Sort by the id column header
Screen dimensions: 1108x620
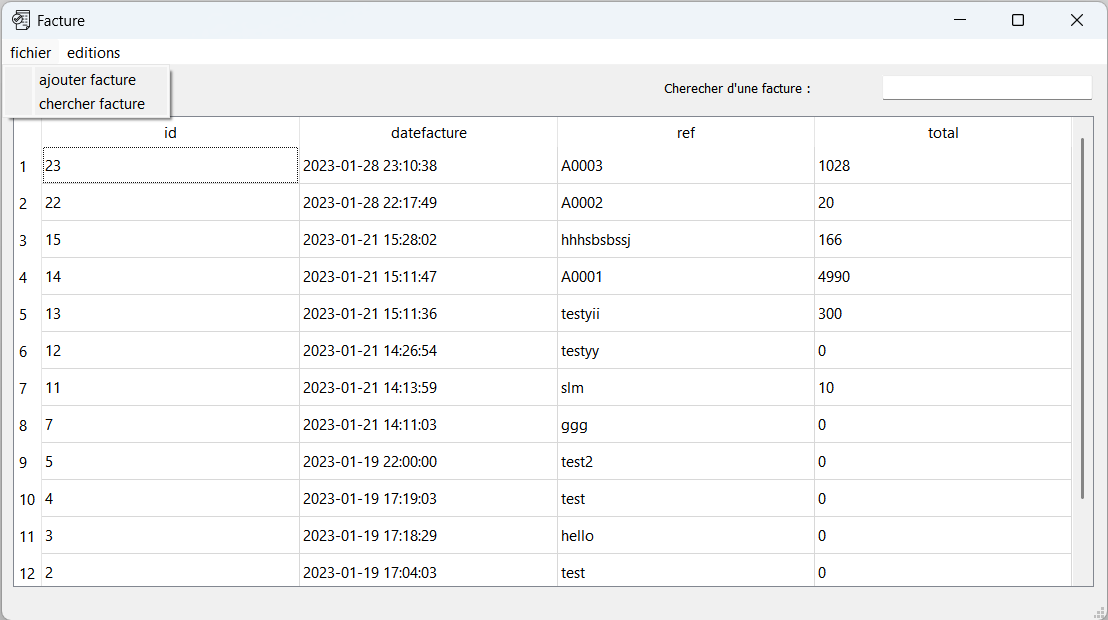[170, 133]
